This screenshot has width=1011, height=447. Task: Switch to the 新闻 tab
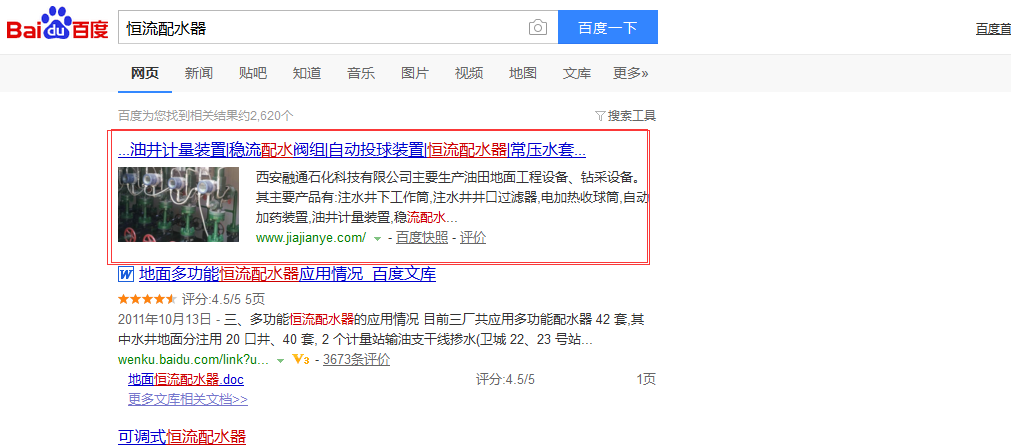(198, 73)
